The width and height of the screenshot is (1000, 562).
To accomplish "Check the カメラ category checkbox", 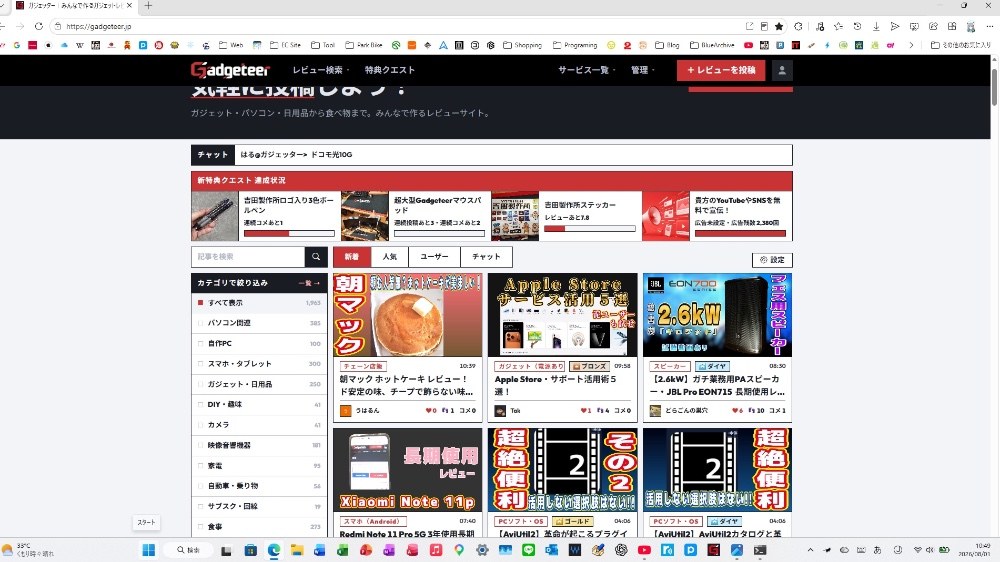I will click(x=200, y=425).
